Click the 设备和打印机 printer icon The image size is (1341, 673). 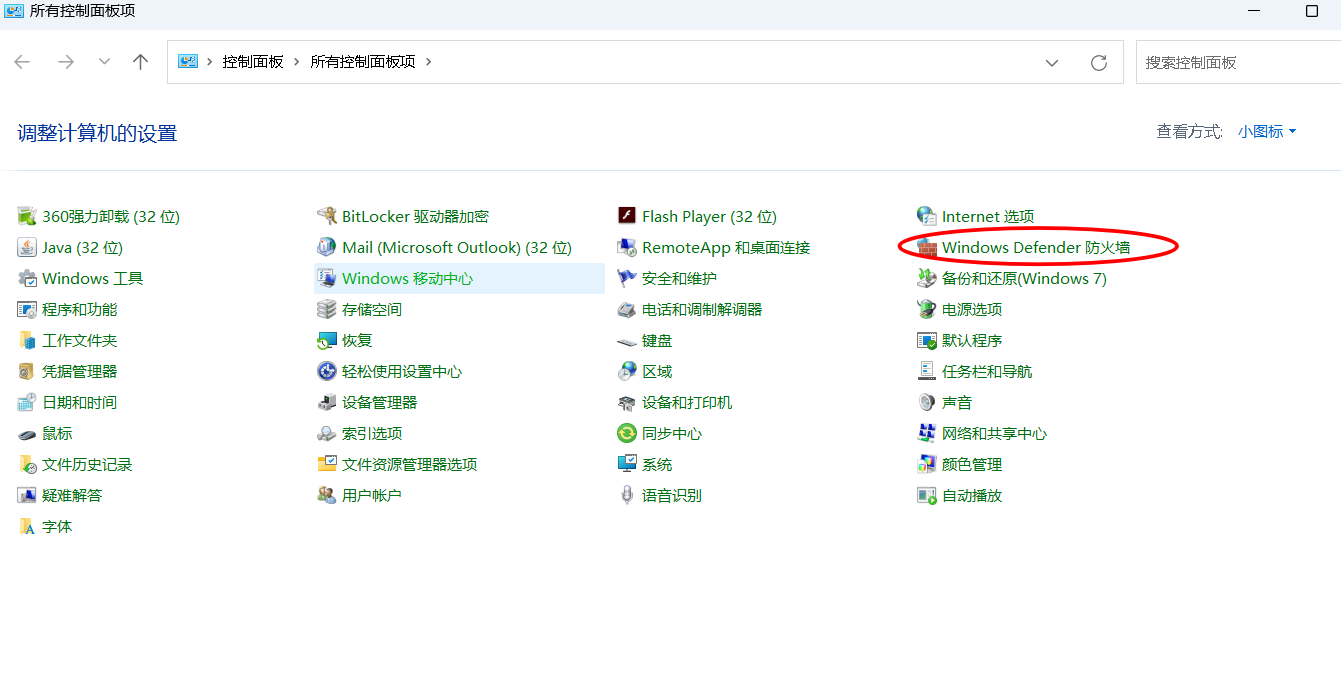tap(627, 402)
